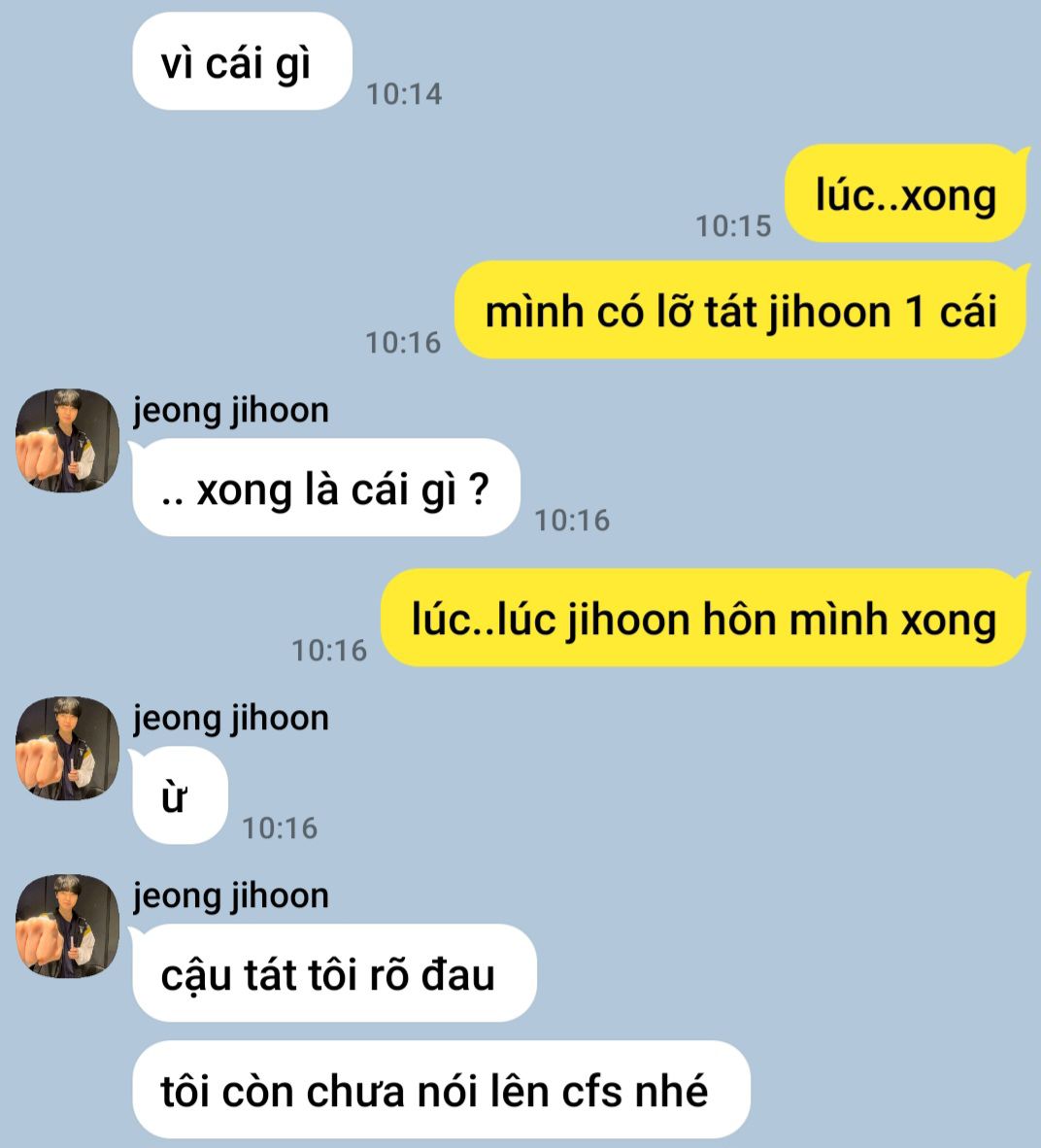
Task: Select the "vì cái gì" message bubble
Action: point(243,61)
